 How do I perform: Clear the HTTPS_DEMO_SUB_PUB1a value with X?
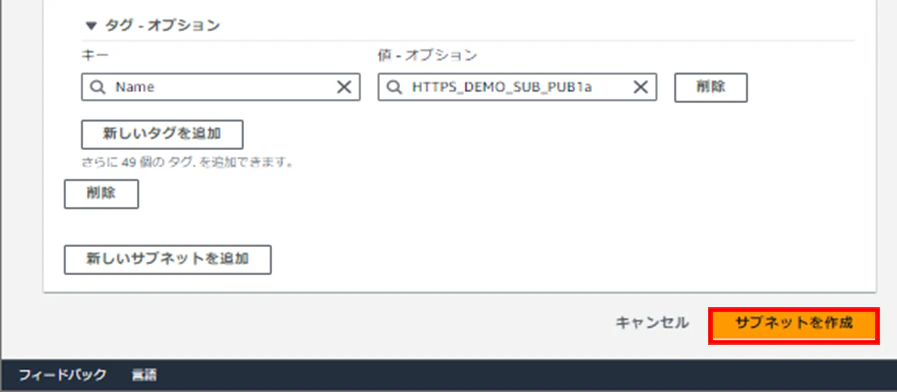[x=640, y=87]
